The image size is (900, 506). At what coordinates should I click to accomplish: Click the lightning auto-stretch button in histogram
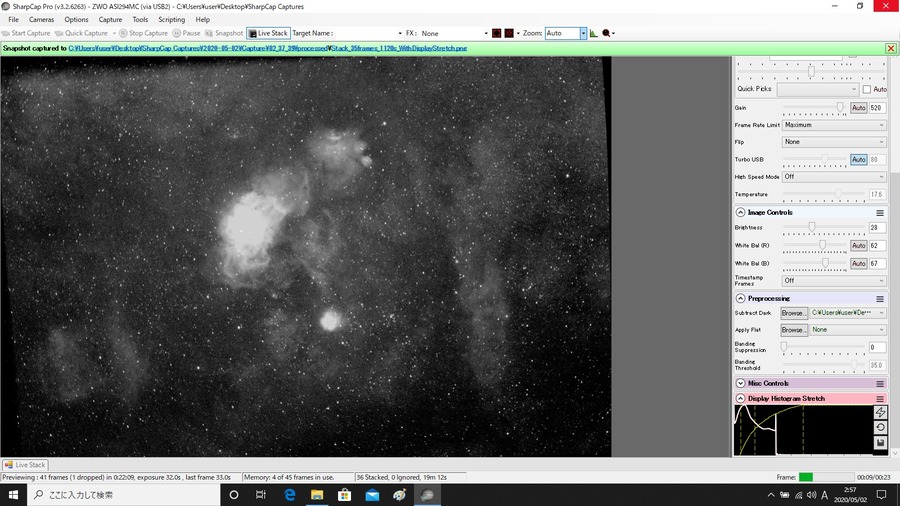880,412
